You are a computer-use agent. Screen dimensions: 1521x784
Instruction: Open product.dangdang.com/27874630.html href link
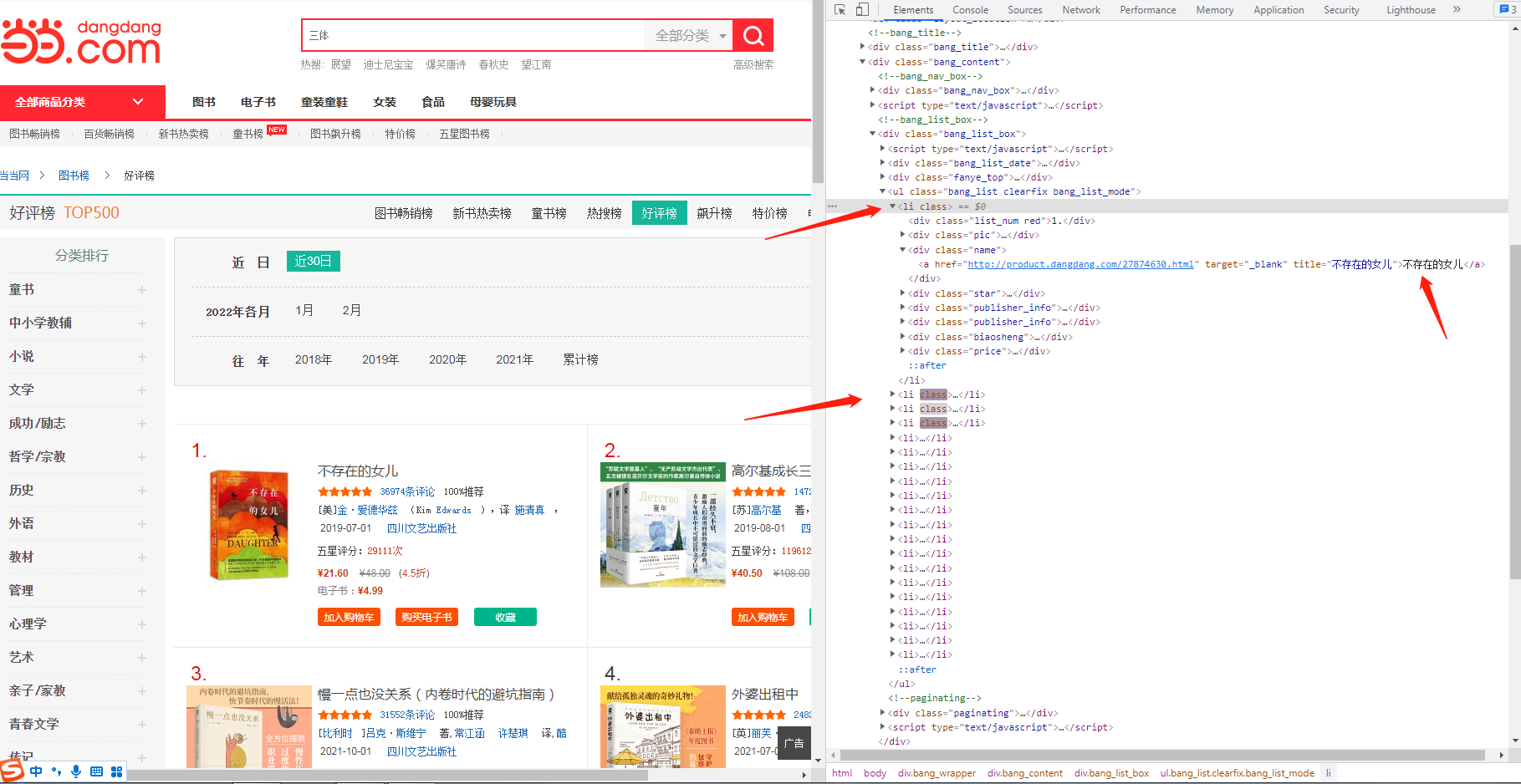[x=1080, y=264]
